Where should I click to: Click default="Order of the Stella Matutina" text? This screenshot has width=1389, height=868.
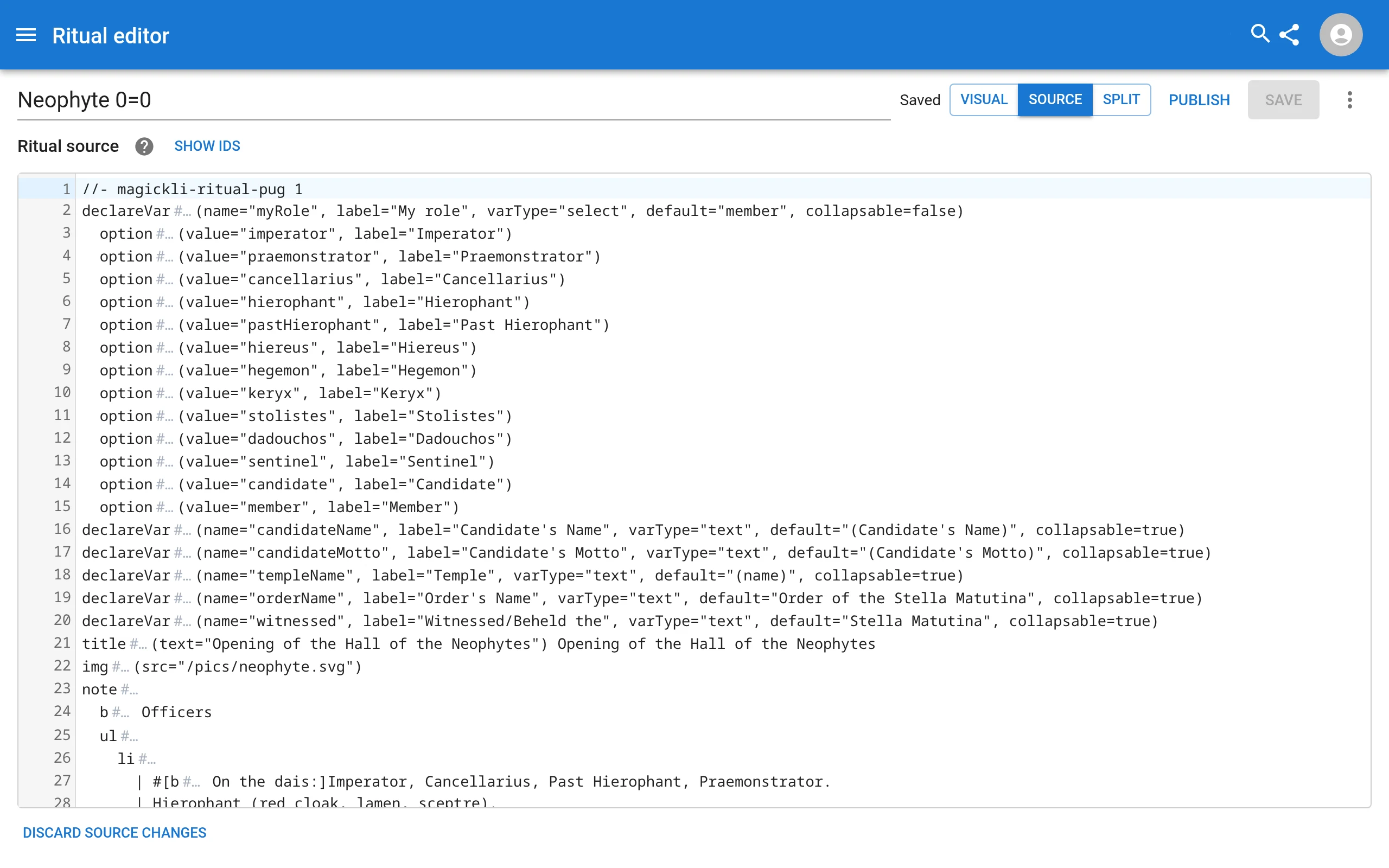(x=866, y=599)
